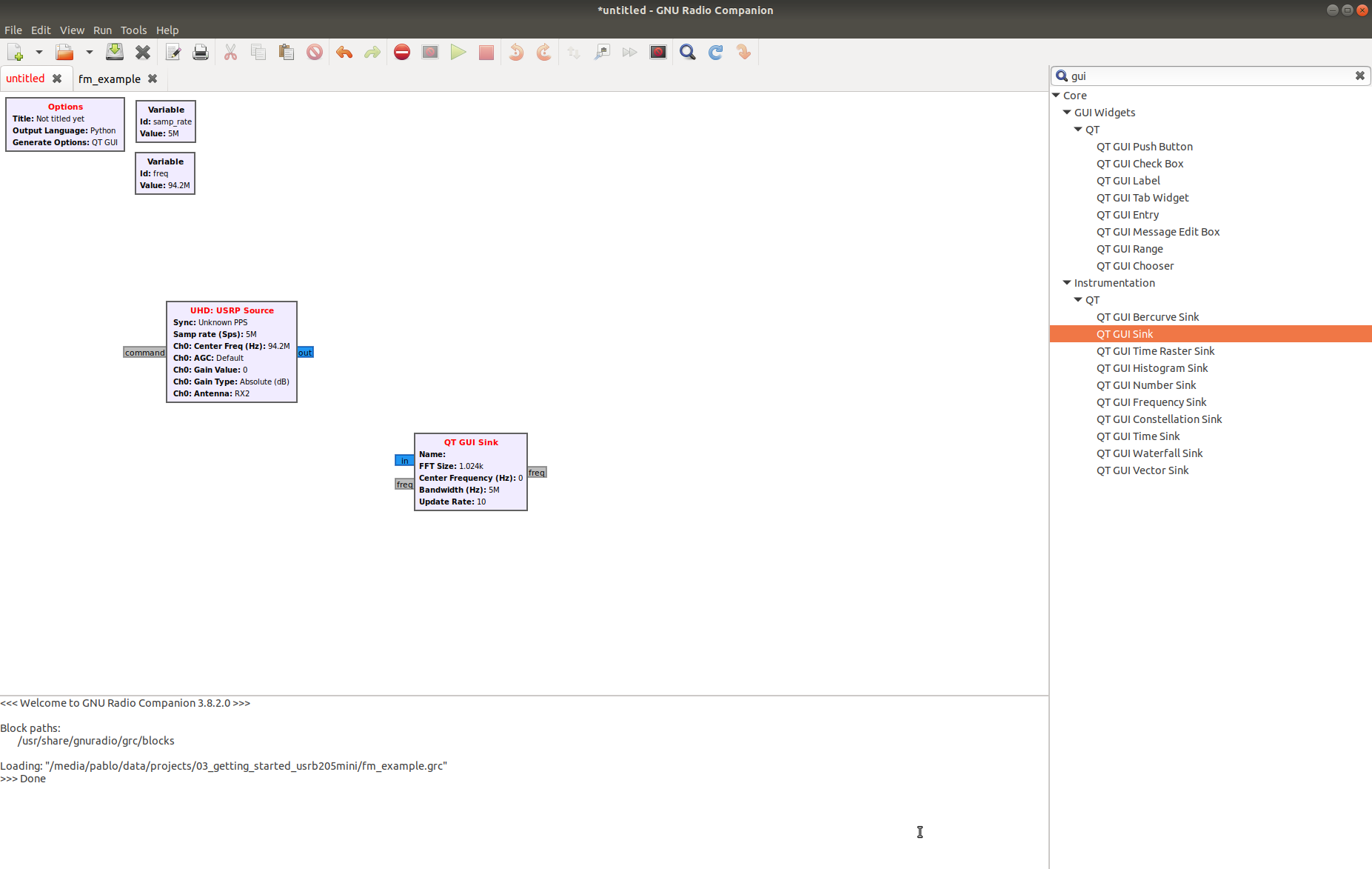Open find blocks with the magnifier icon
1372x869 pixels.
[688, 53]
